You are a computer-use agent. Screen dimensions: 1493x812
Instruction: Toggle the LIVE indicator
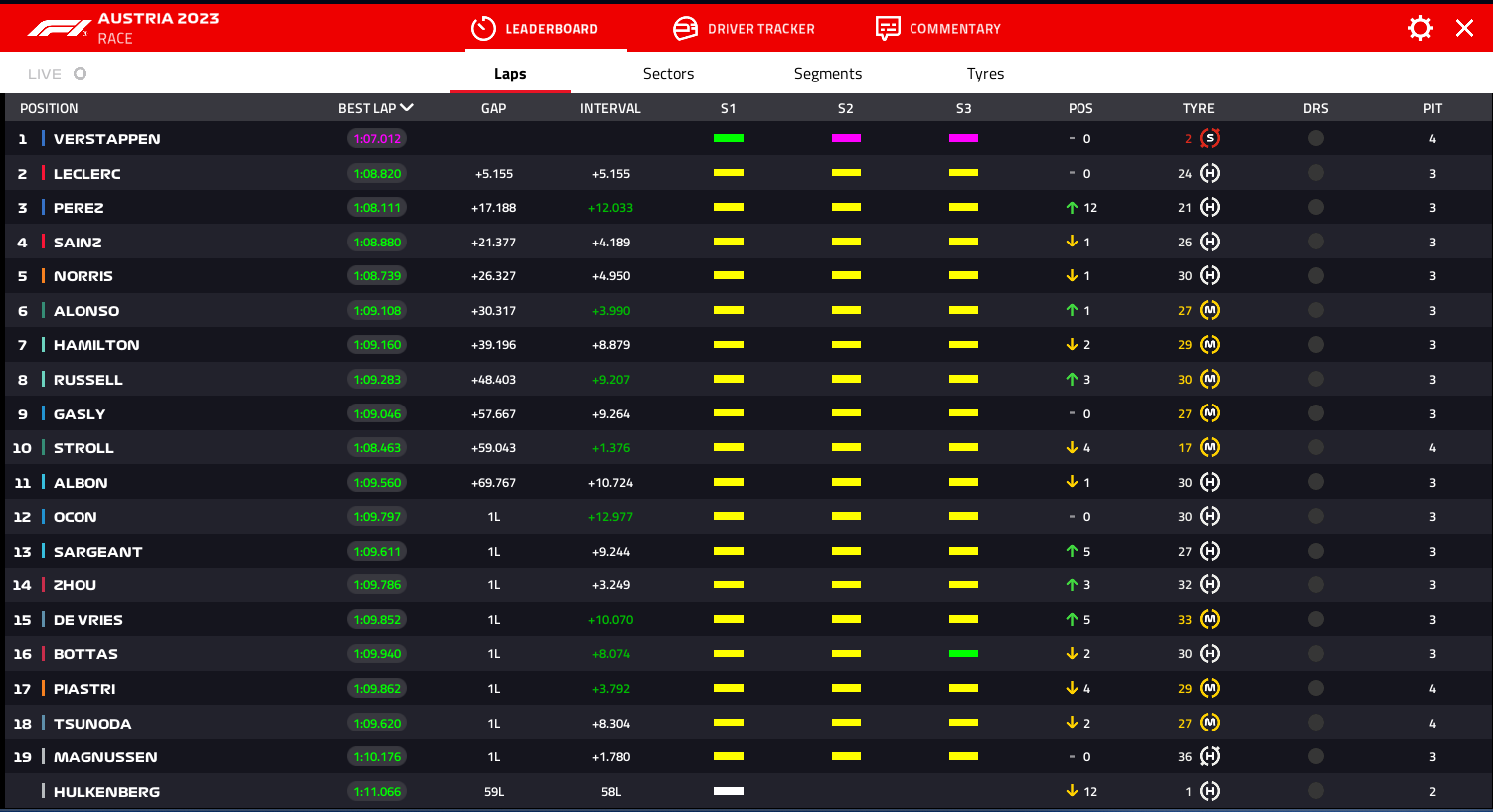(57, 74)
